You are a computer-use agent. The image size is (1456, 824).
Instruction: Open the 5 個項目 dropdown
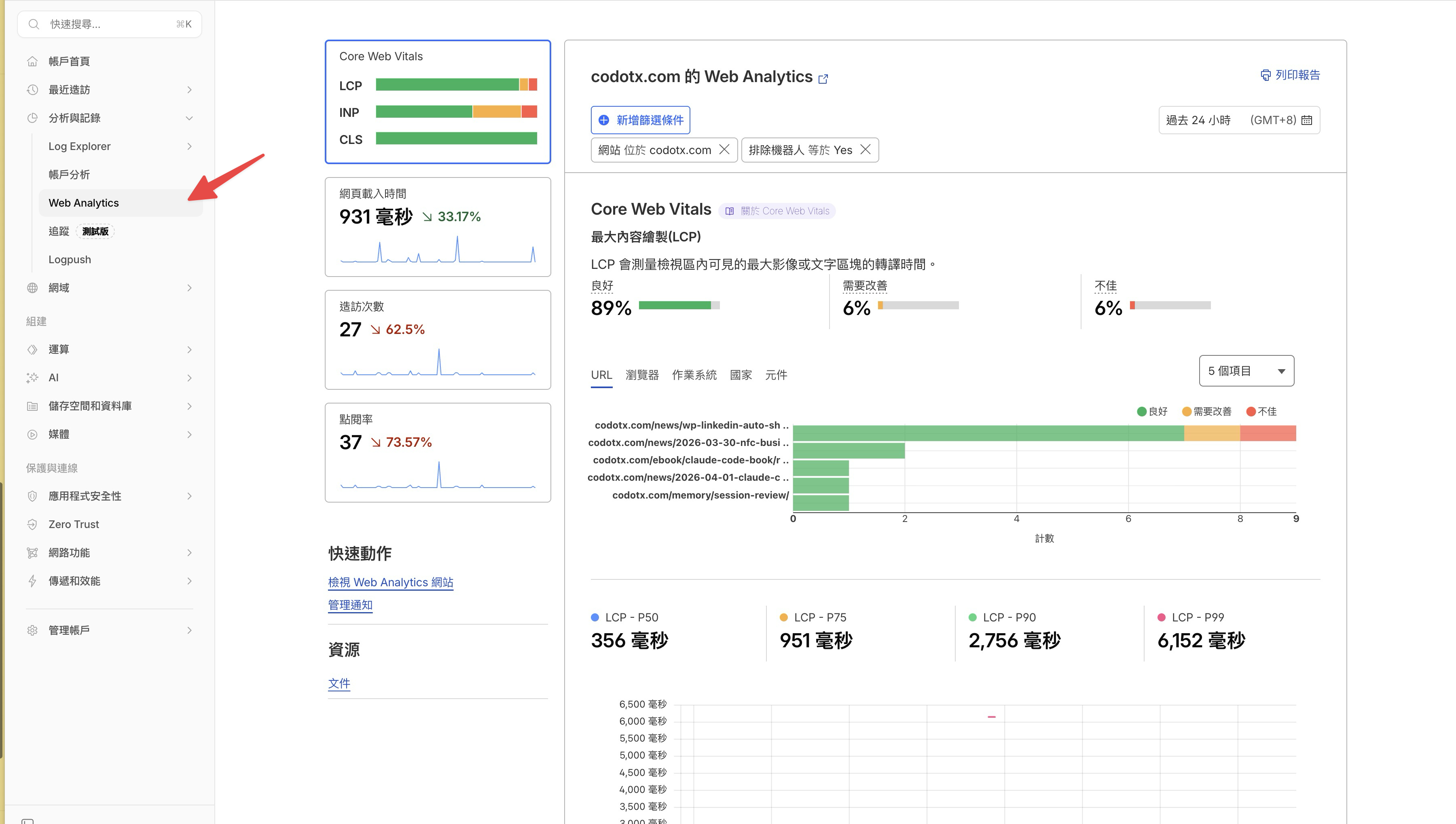tap(1245, 371)
